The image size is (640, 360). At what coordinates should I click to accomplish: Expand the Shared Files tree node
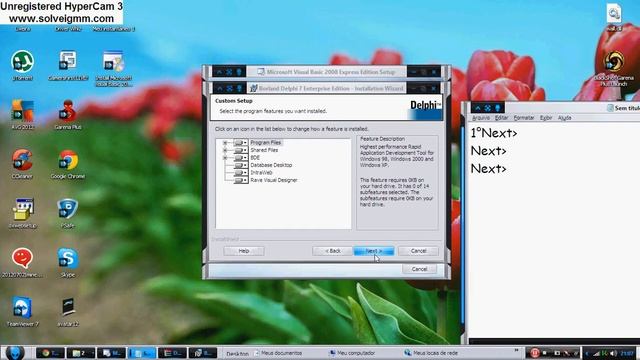click(x=225, y=150)
